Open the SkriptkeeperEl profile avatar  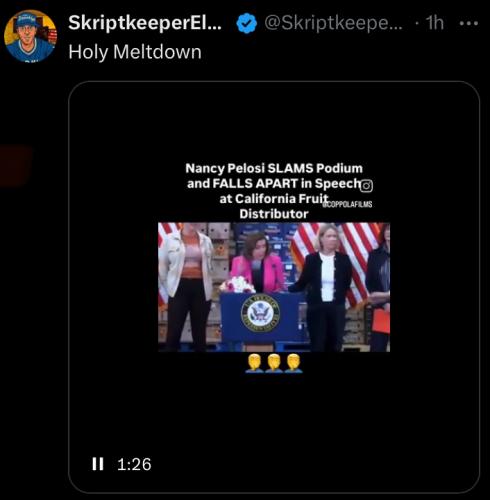(x=30, y=36)
